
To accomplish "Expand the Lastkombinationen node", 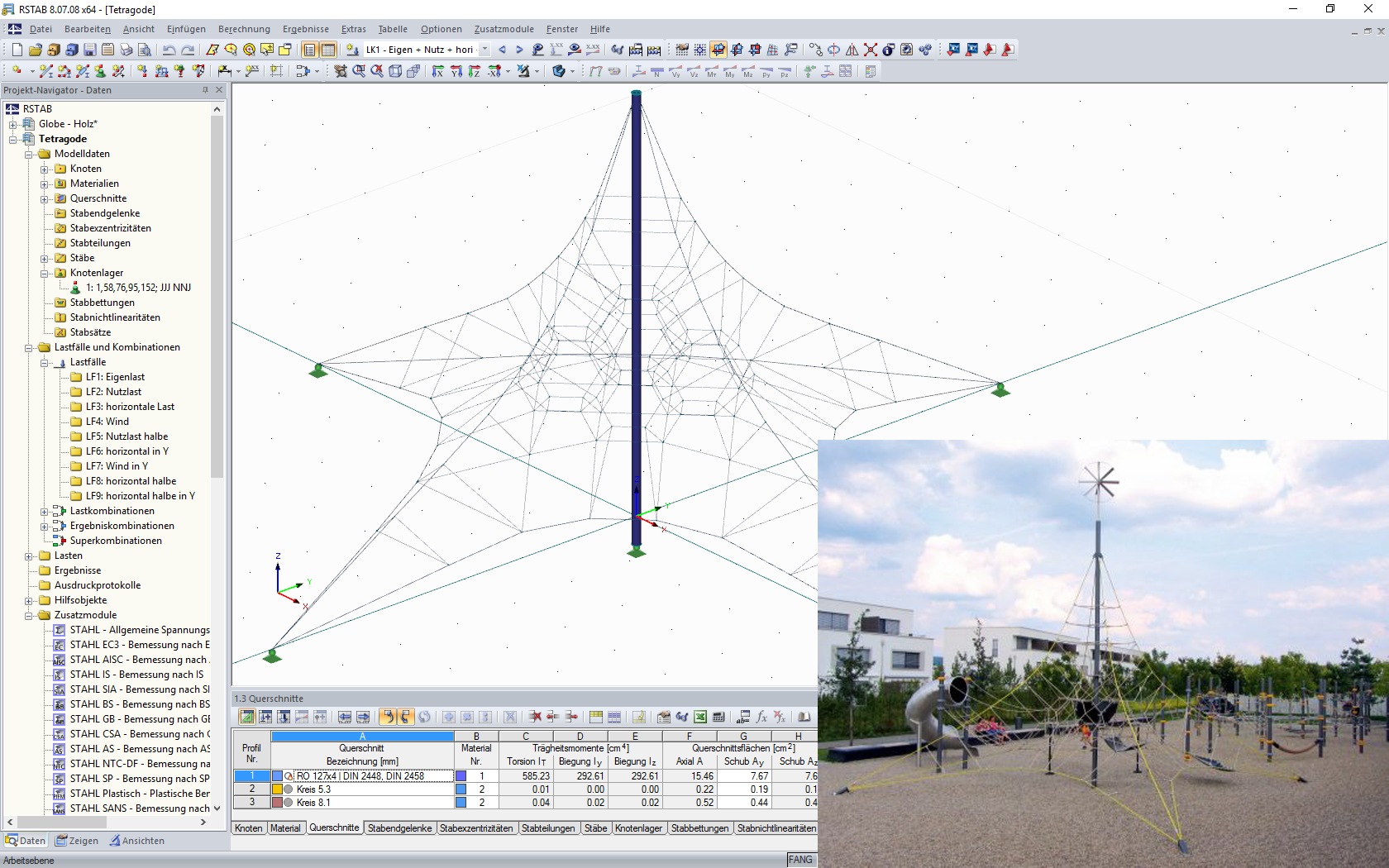I will (46, 511).
